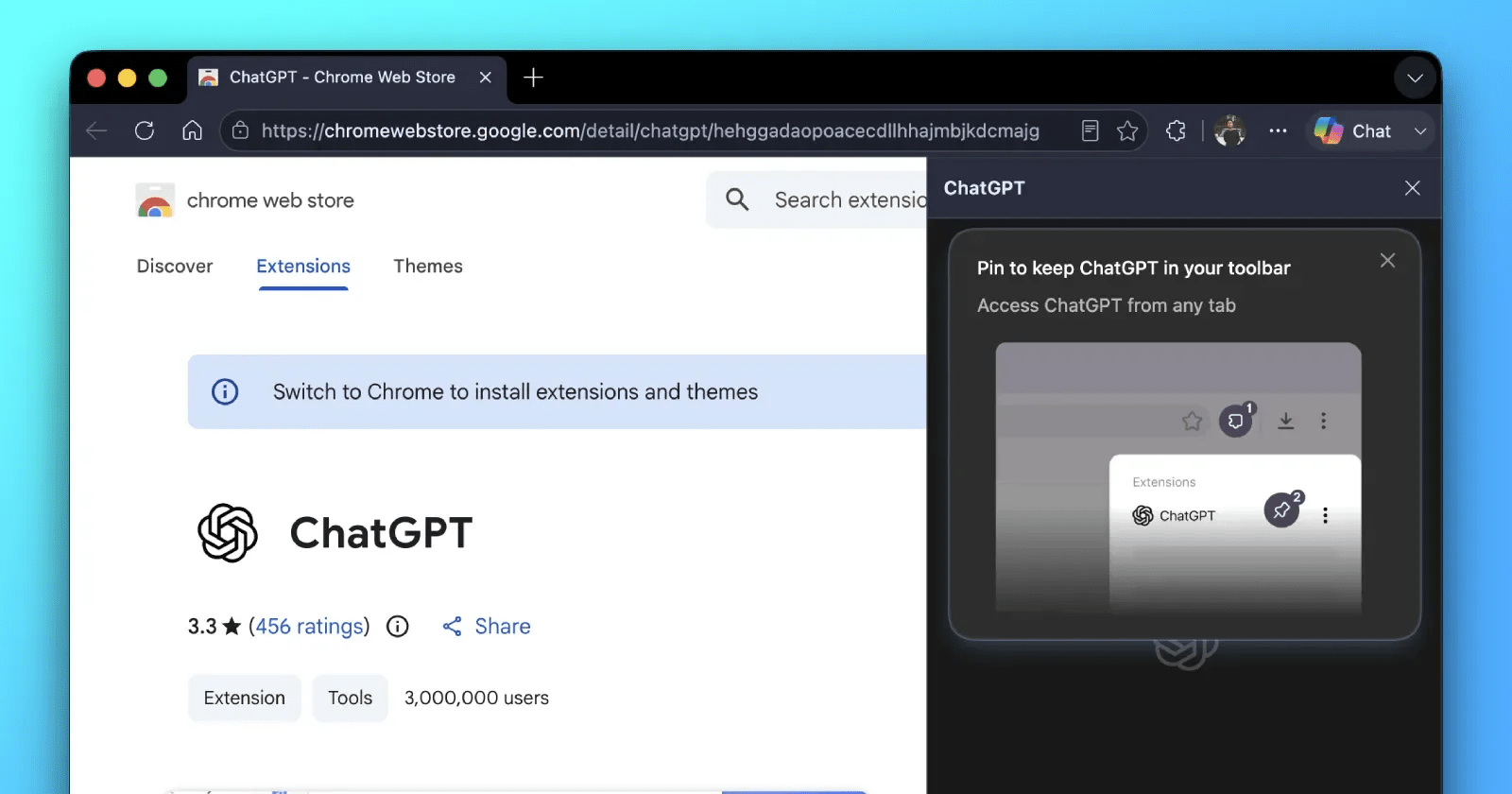1512x794 pixels.
Task: Click the ratings info circle icon
Action: (398, 627)
